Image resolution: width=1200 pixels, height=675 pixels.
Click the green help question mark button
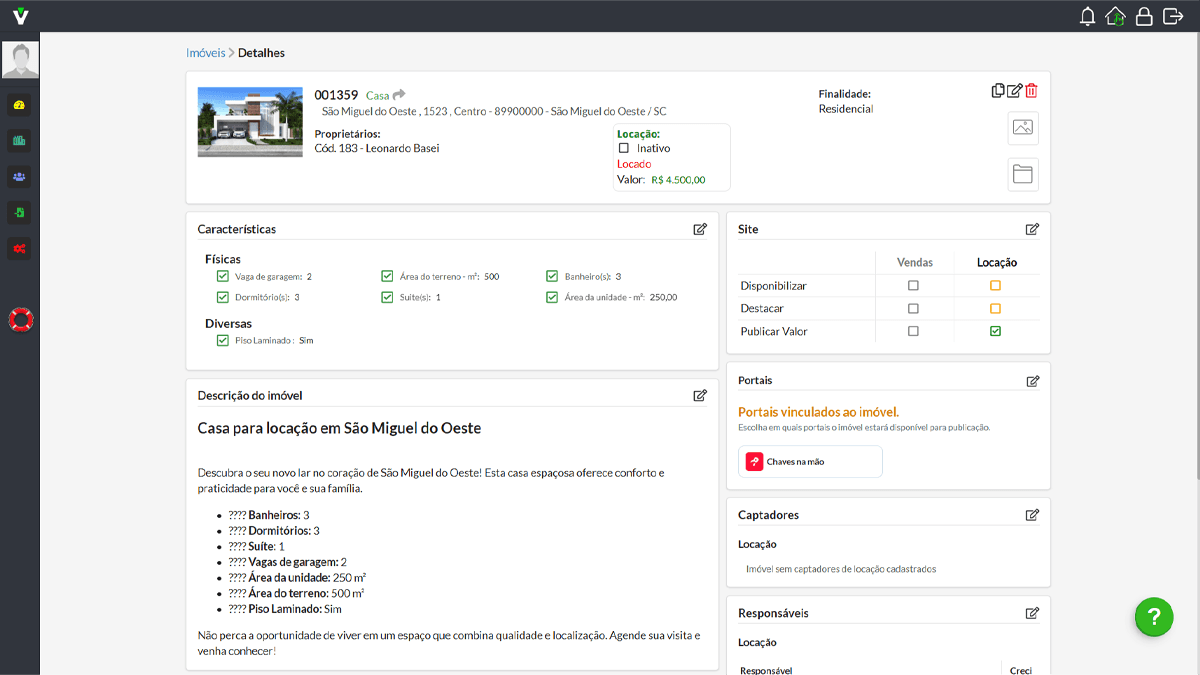[1153, 617]
